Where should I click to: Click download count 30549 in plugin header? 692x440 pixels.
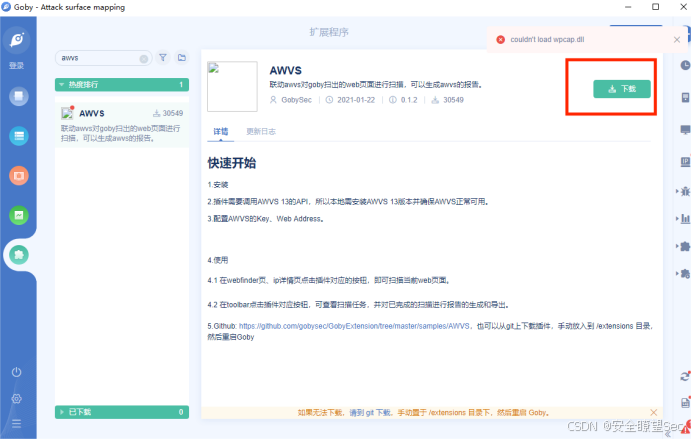[453, 100]
